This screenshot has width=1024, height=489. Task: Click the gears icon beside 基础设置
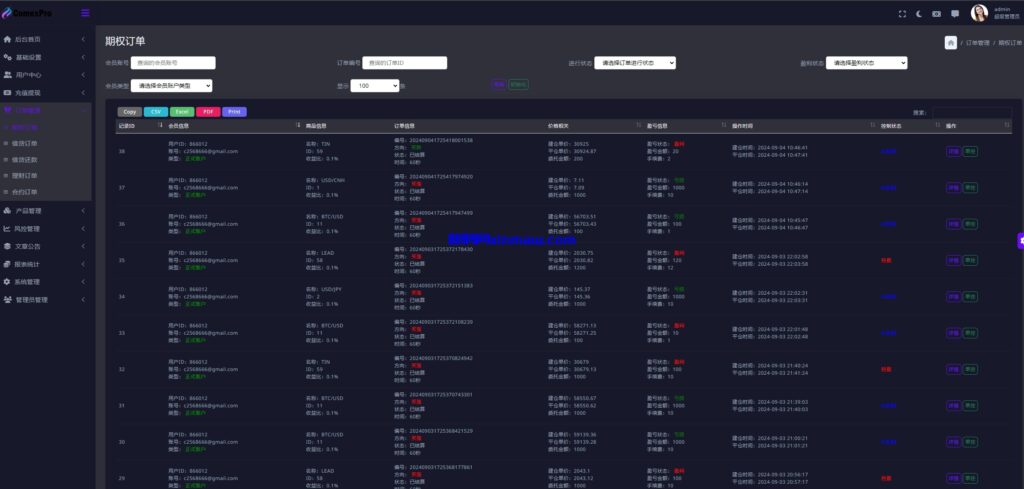click(7, 57)
